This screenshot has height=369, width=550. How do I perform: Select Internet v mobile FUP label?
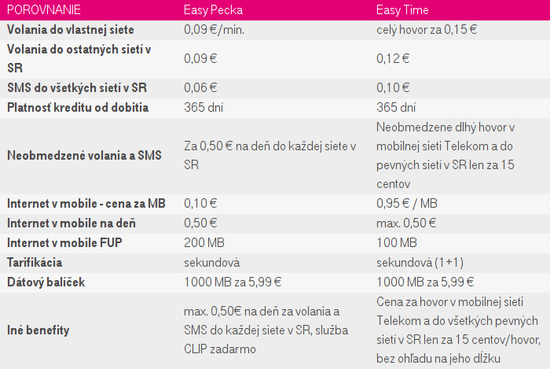tap(65, 243)
